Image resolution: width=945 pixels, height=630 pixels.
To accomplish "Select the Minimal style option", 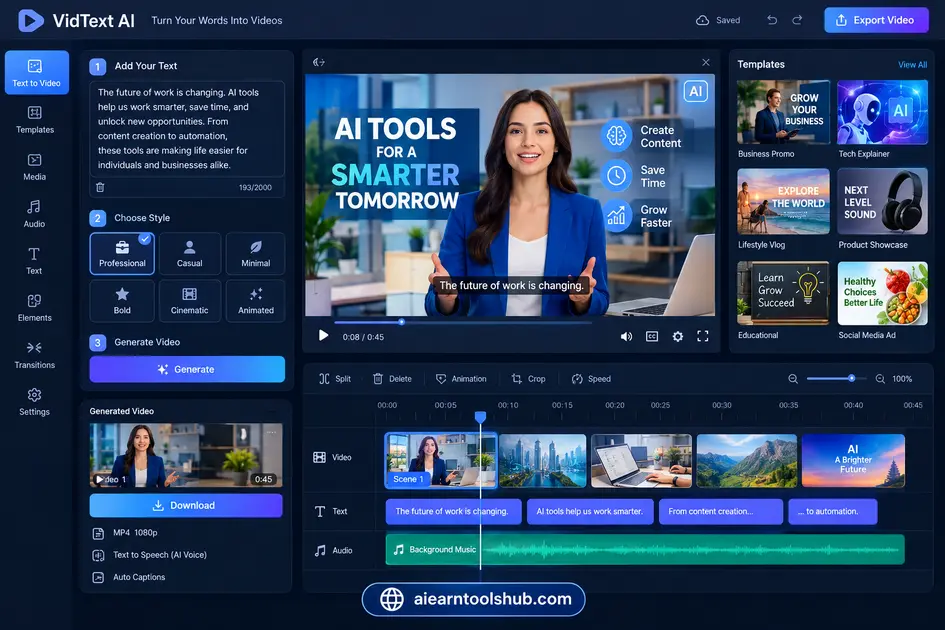I will (x=256, y=253).
